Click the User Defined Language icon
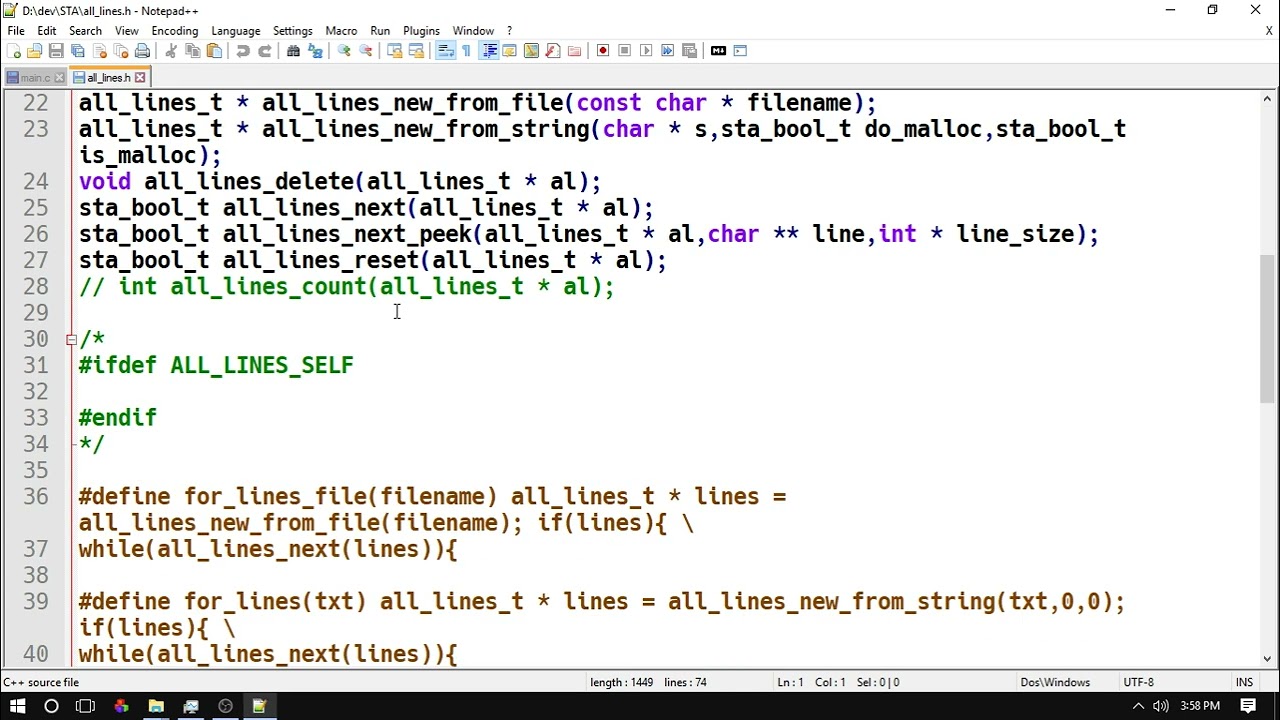This screenshot has height=720, width=1280. [x=510, y=51]
